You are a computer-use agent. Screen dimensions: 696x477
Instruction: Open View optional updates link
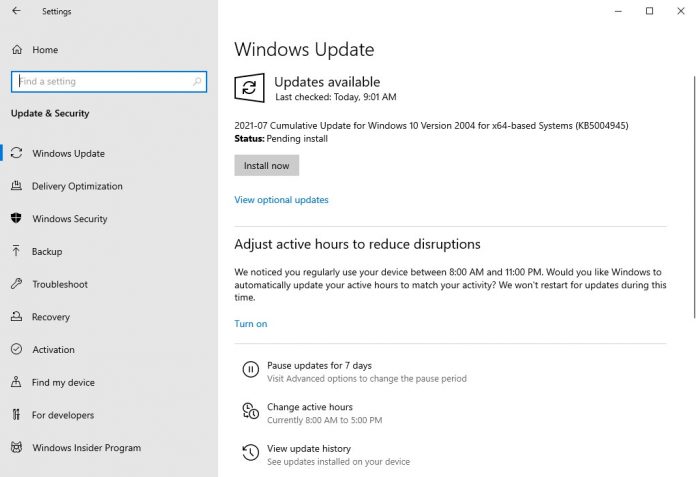(x=281, y=200)
